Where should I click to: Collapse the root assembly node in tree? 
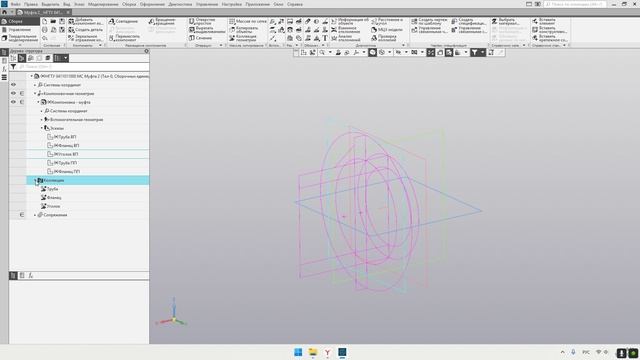31,76
